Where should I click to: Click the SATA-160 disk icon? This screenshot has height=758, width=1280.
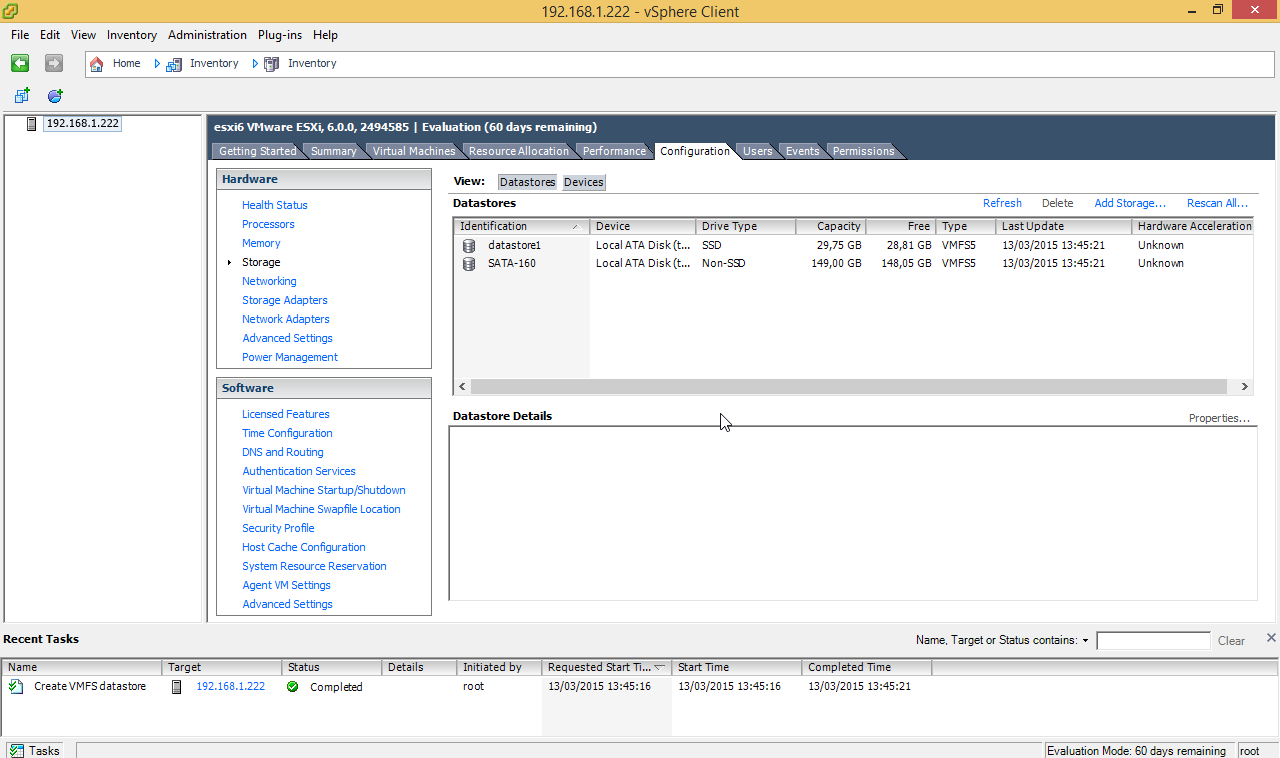[x=469, y=264]
